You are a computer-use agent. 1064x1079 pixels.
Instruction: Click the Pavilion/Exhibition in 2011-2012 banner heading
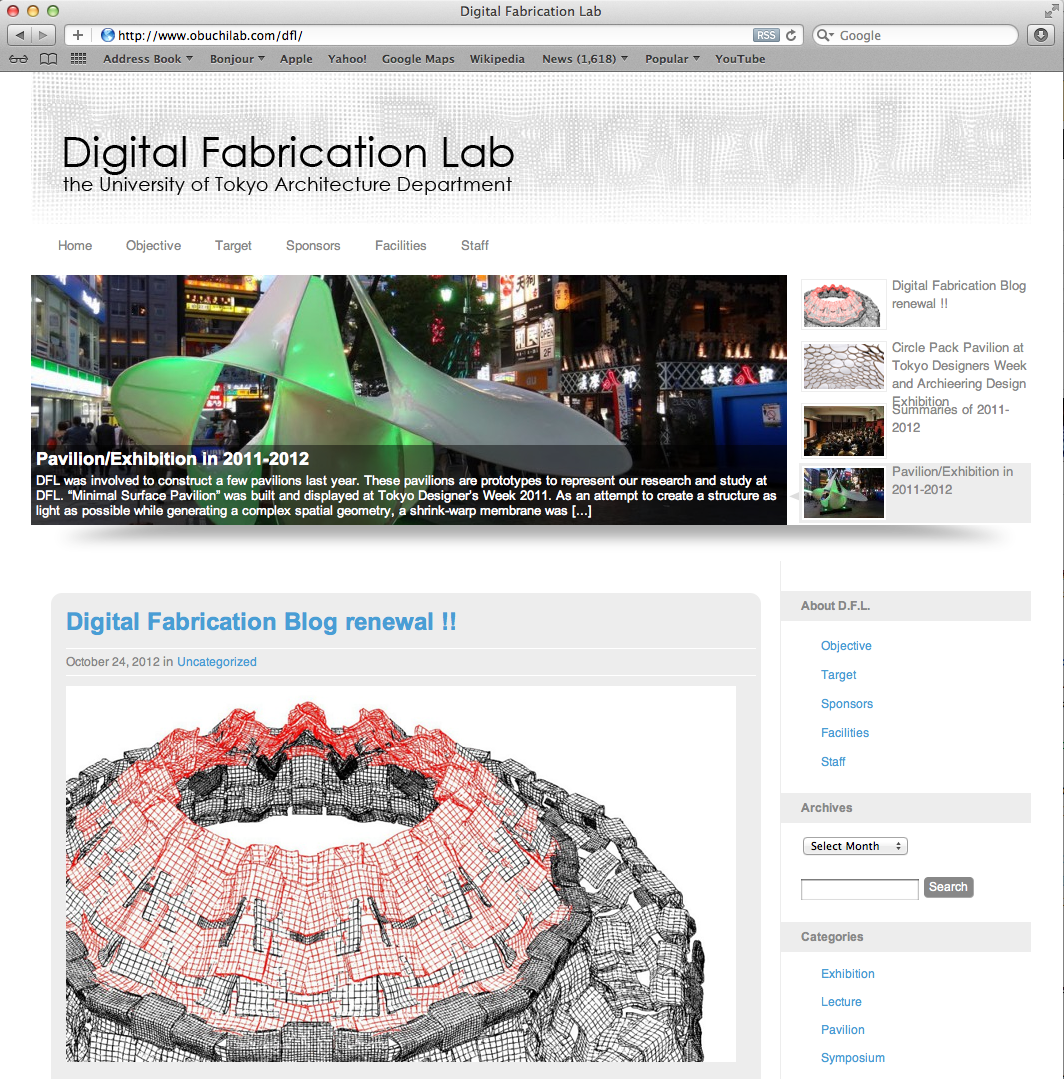point(172,459)
